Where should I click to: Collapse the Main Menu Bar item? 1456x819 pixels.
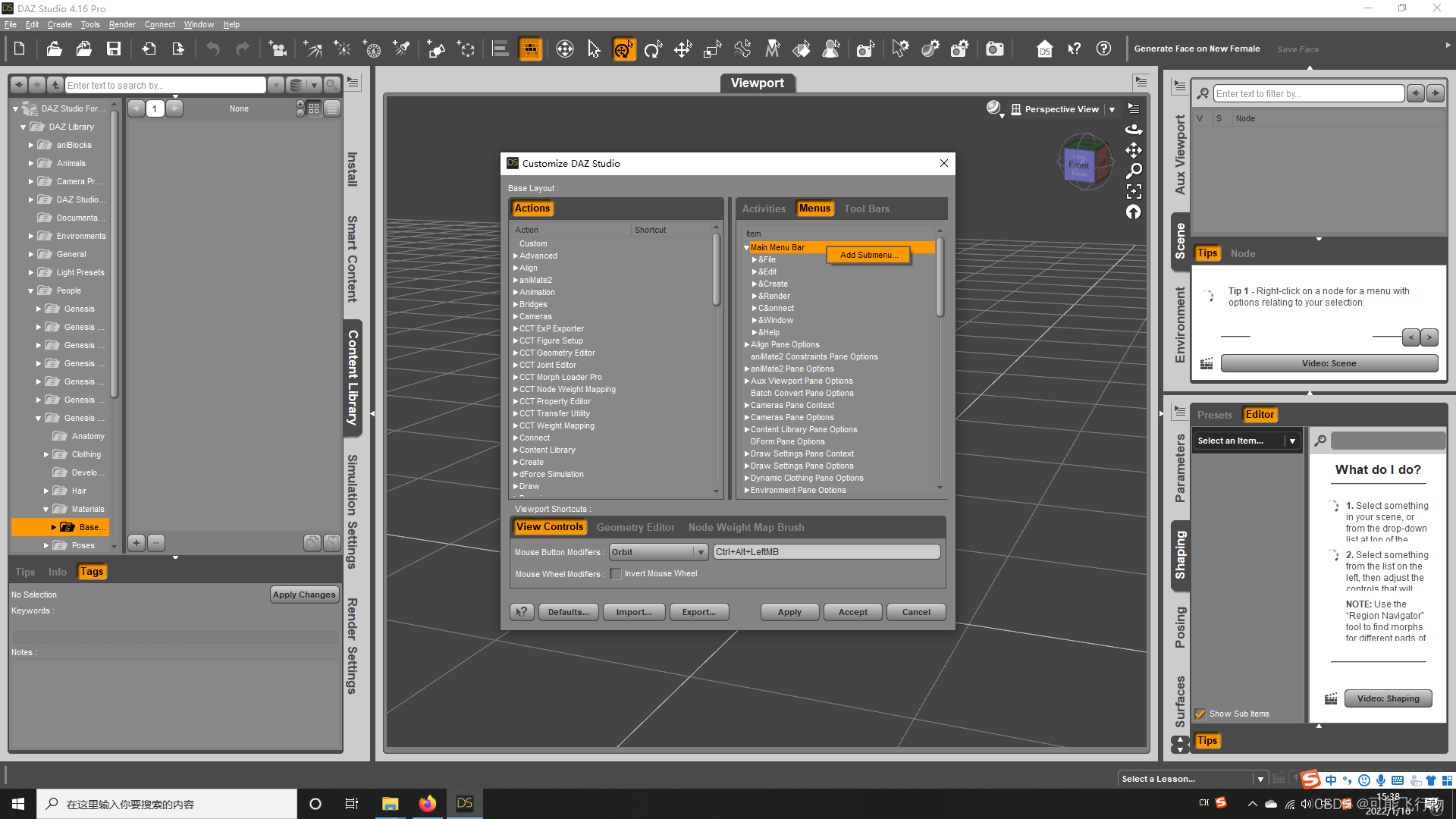[747, 248]
